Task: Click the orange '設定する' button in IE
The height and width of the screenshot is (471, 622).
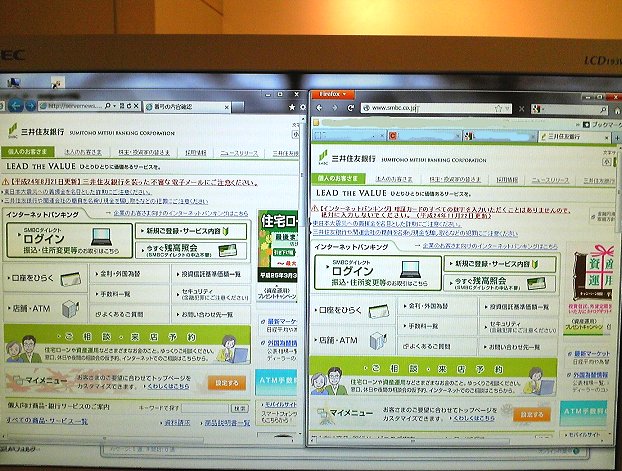Action: [227, 383]
